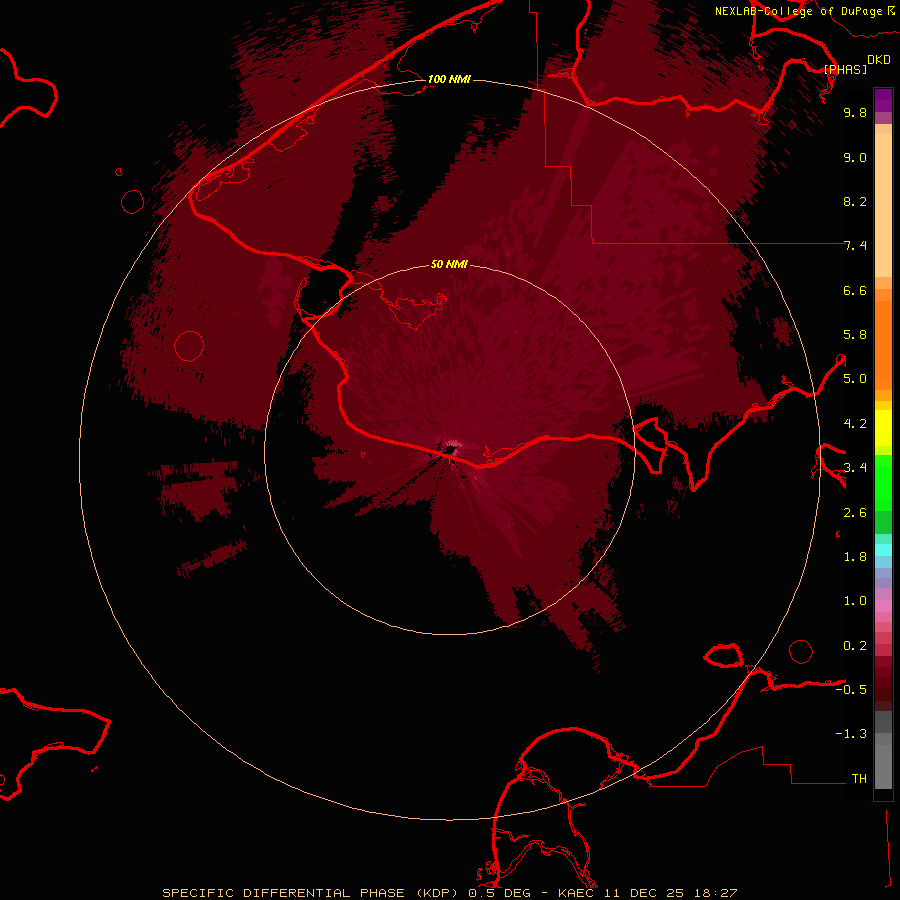Select the 0.2 scale value
The width and height of the screenshot is (900, 900).
click(855, 646)
